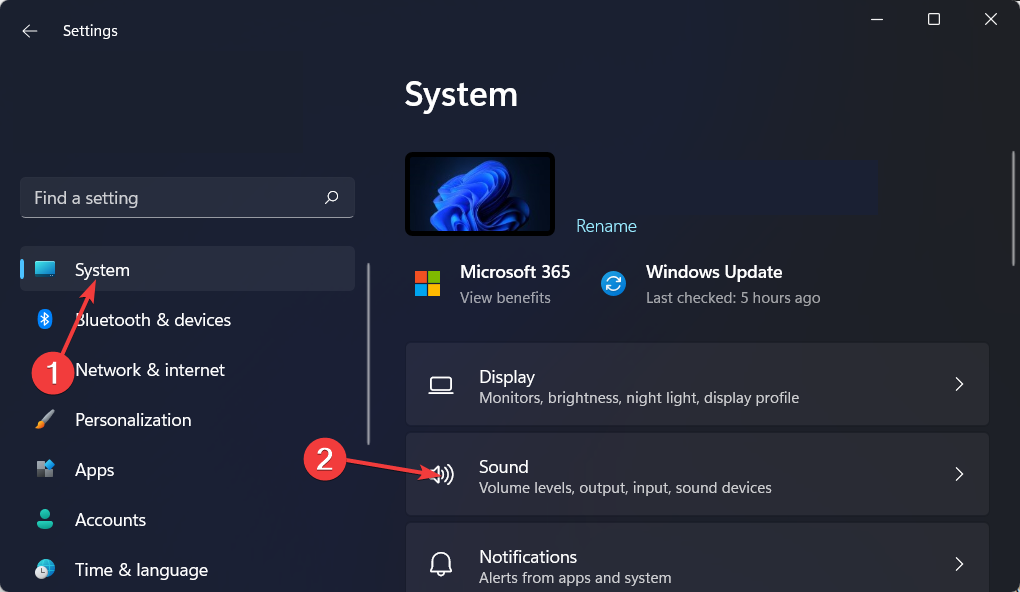The width and height of the screenshot is (1020, 592).
Task: Navigate to Time & language settings
Action: (141, 569)
